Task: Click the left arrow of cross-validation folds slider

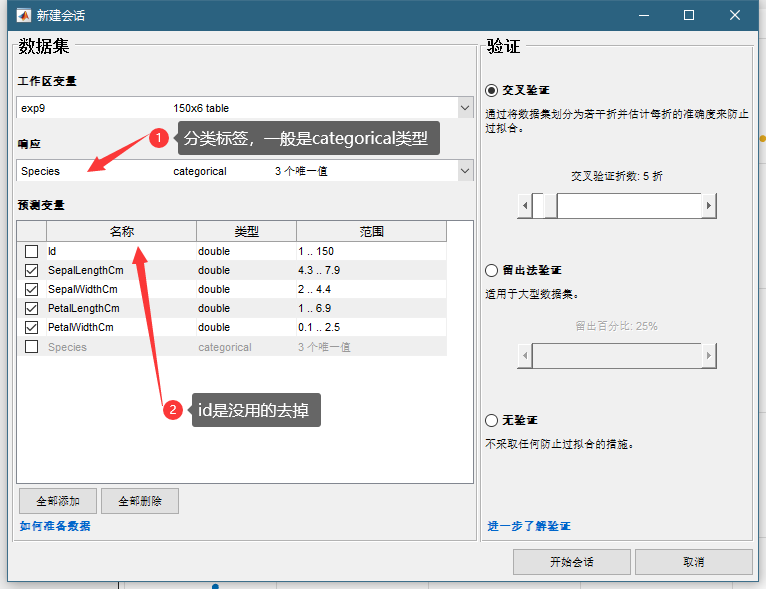Action: click(x=524, y=206)
